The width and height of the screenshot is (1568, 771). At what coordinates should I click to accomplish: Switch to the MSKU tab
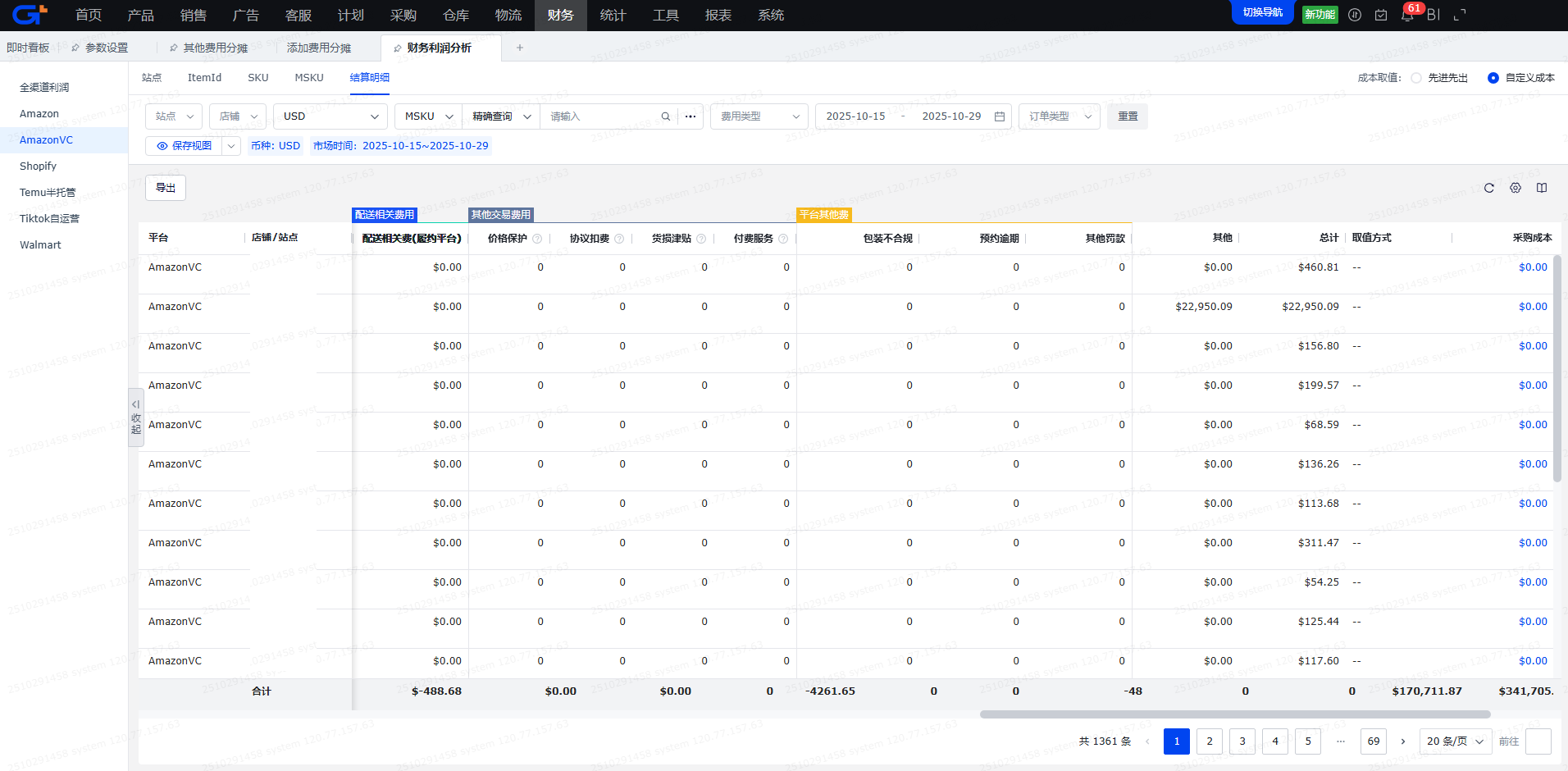309,78
